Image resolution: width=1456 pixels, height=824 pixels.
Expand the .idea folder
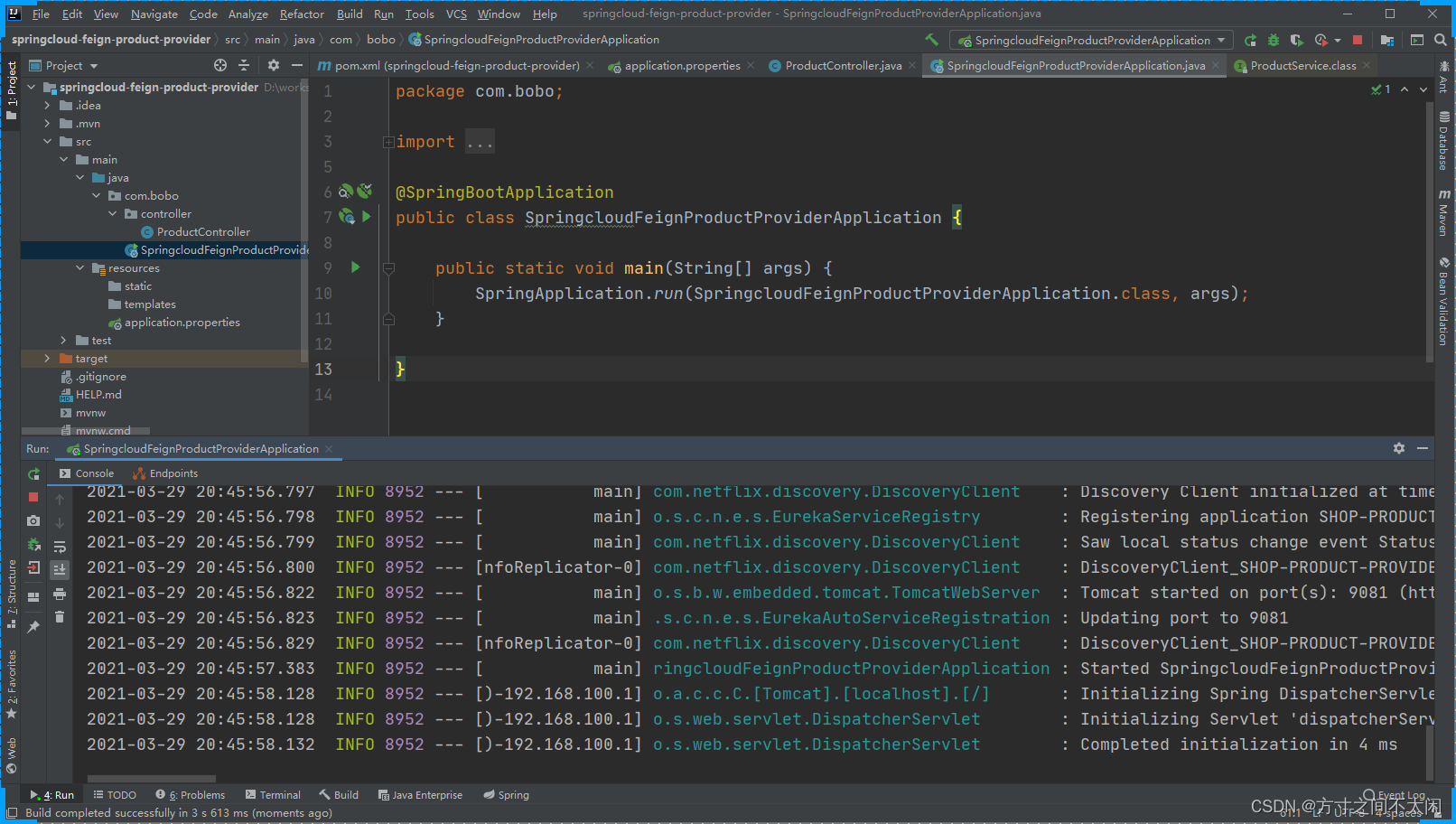[x=47, y=106]
